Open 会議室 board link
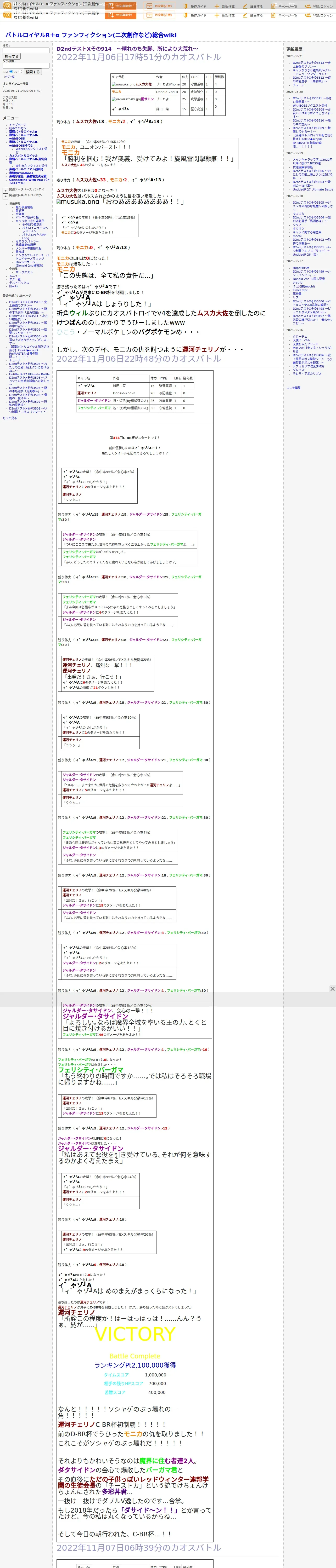 pyautogui.click(x=20, y=214)
